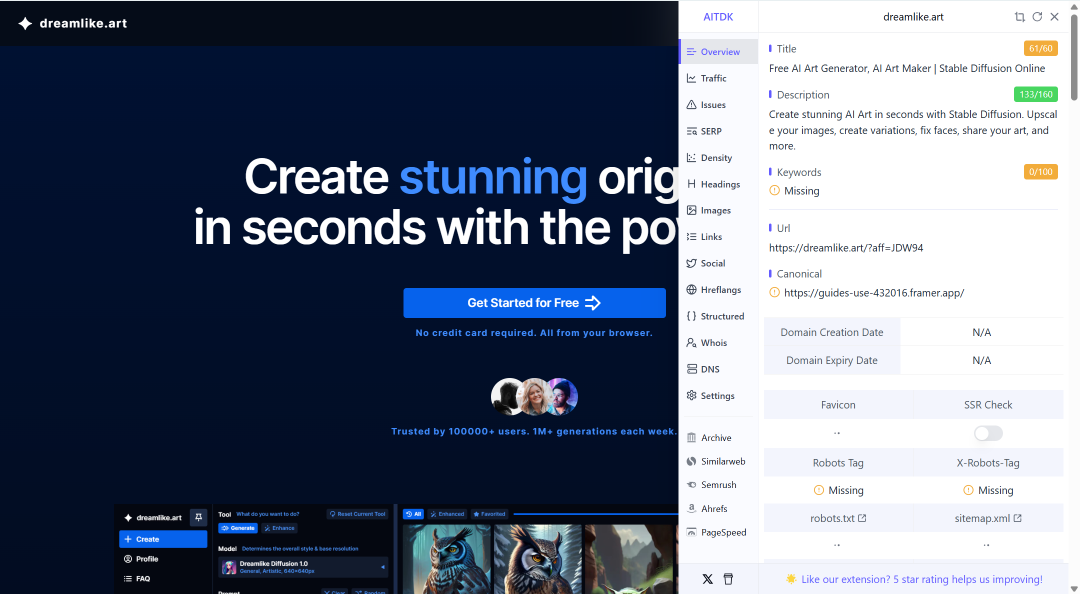The height and width of the screenshot is (594, 1080).
Task: Select the canonical URL guides-use-432016.framer.app
Action: tap(874, 293)
